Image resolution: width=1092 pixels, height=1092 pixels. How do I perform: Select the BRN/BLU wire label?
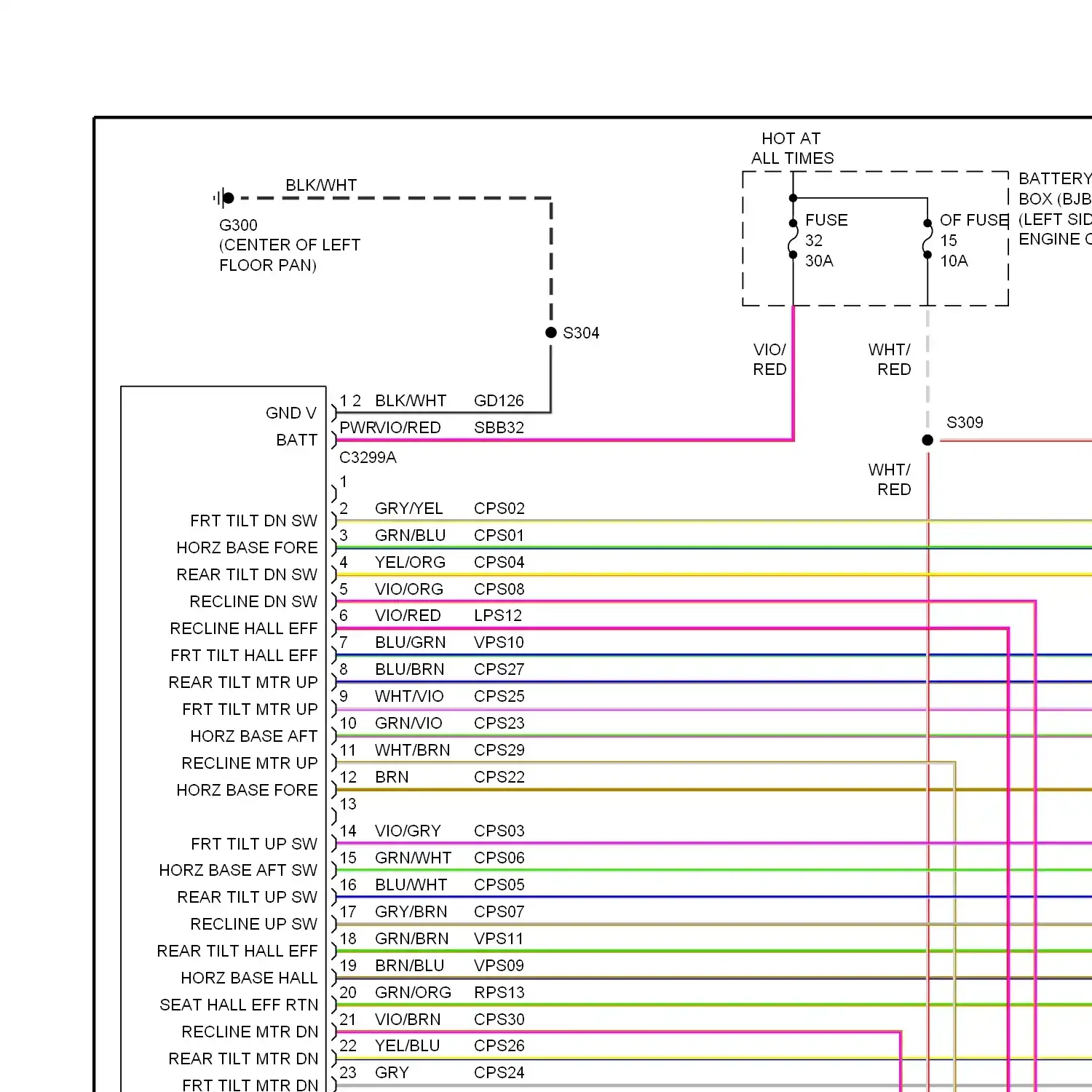(x=409, y=966)
